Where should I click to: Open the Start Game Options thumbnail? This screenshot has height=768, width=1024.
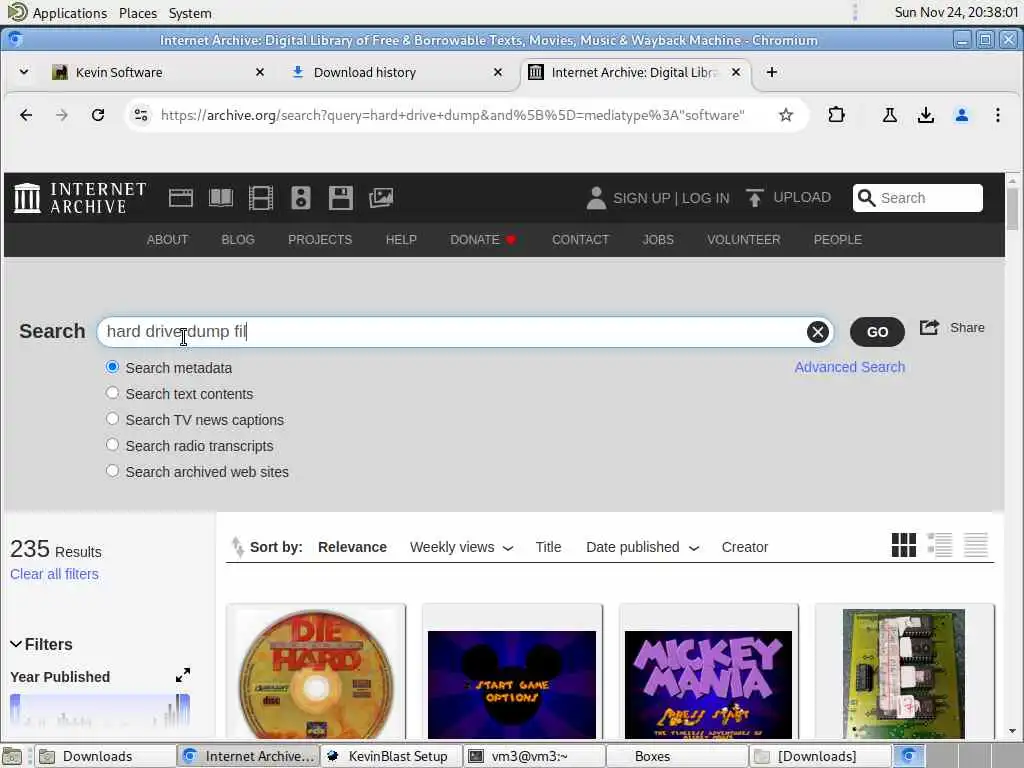pyautogui.click(x=512, y=684)
